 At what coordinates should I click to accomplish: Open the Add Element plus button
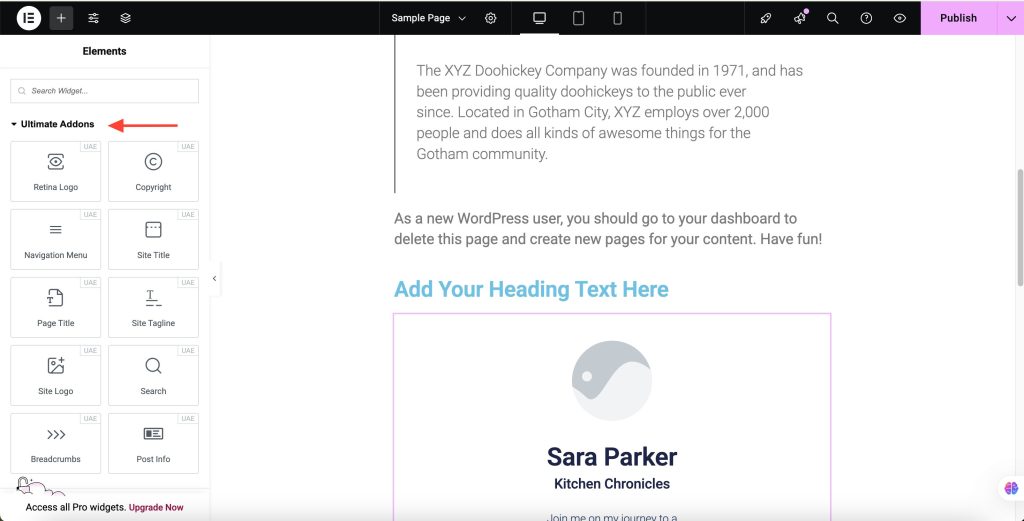(x=61, y=18)
